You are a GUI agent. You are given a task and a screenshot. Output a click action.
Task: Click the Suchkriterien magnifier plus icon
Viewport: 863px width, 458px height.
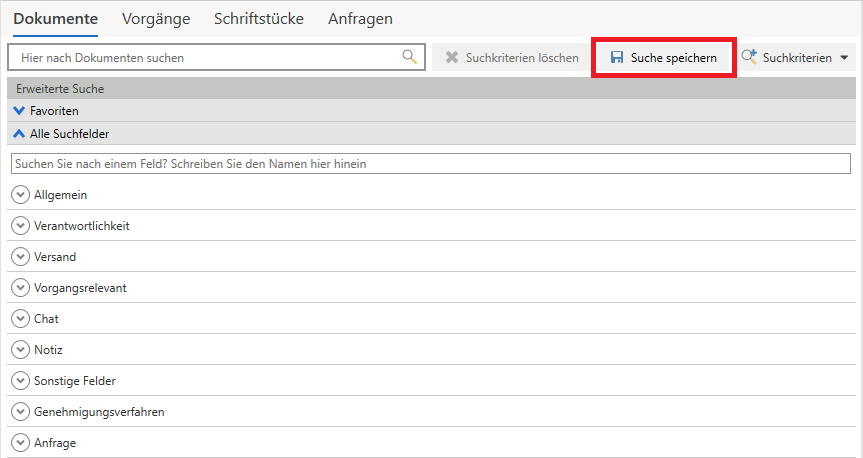[748, 58]
